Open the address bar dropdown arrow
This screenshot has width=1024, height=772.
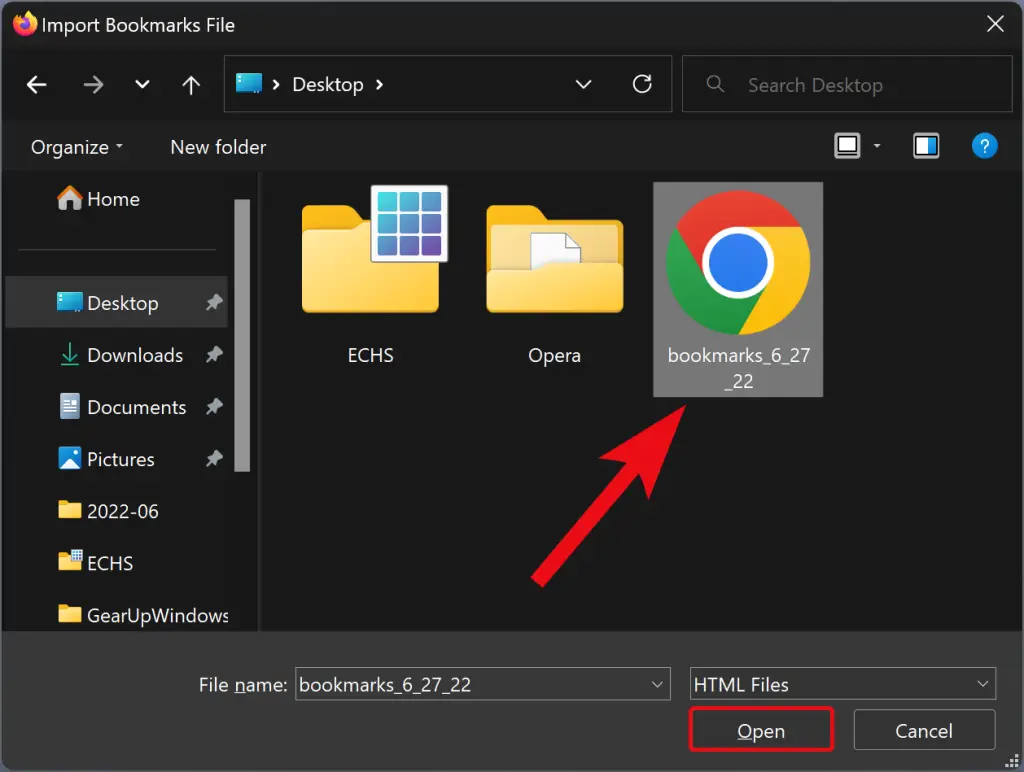tap(583, 84)
